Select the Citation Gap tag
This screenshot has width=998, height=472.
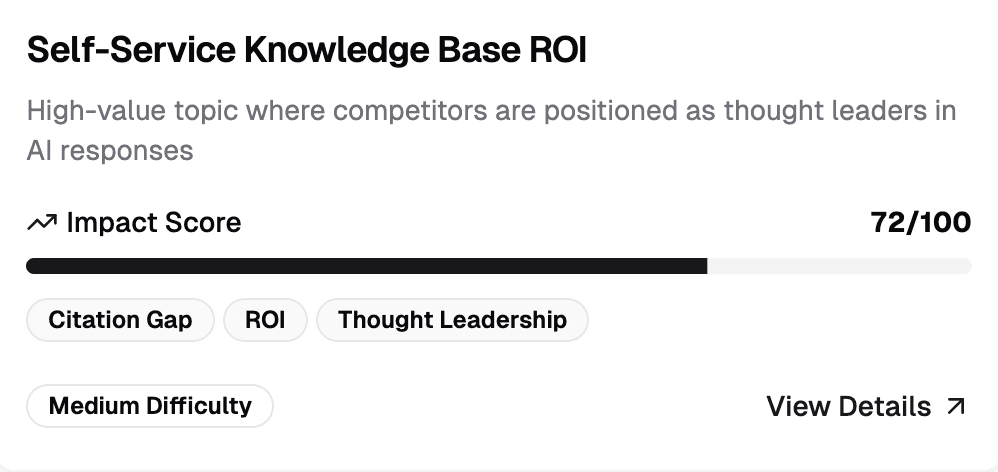pyautogui.click(x=120, y=319)
